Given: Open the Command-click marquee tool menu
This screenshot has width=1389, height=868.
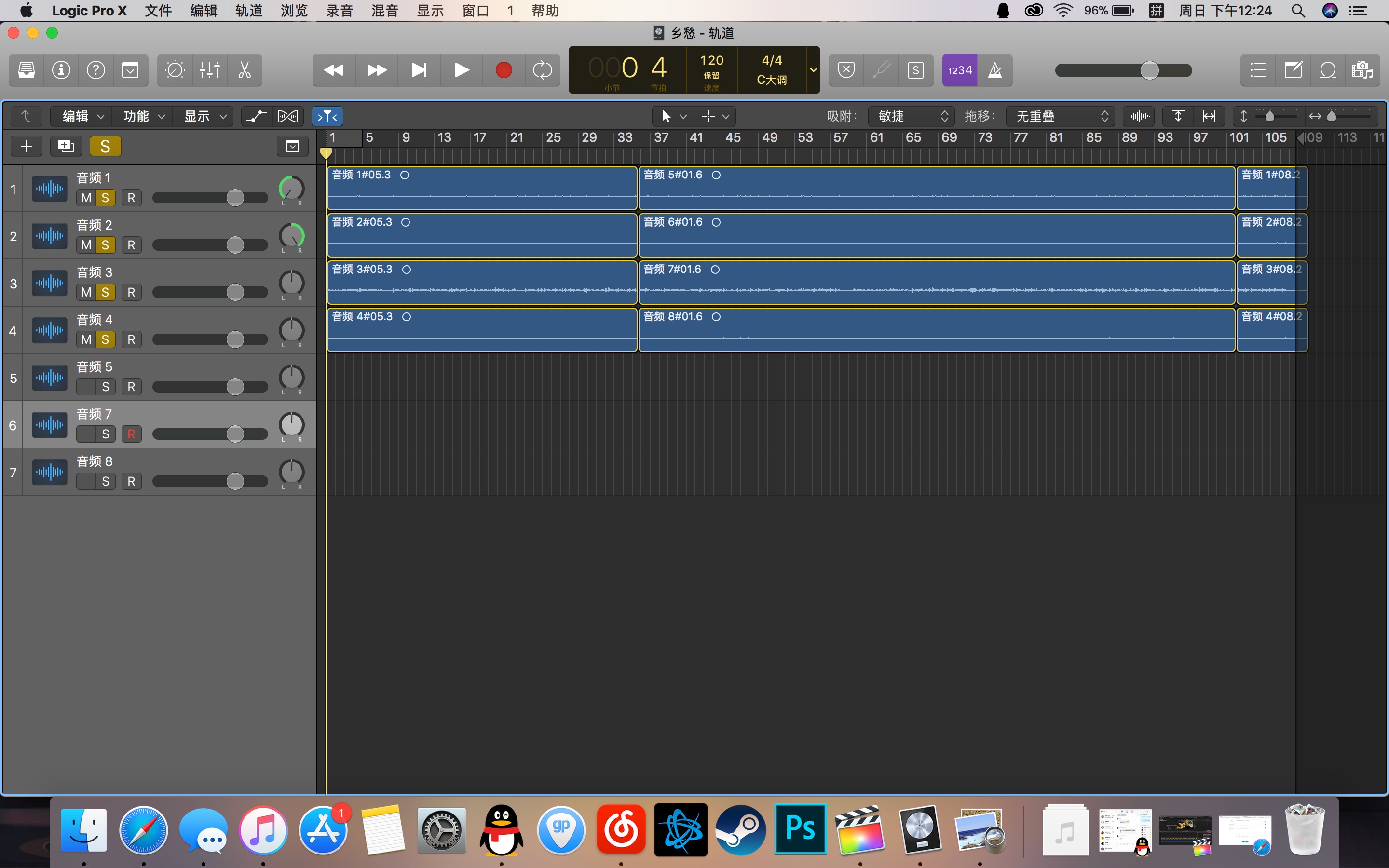Looking at the screenshot, I should (x=715, y=116).
